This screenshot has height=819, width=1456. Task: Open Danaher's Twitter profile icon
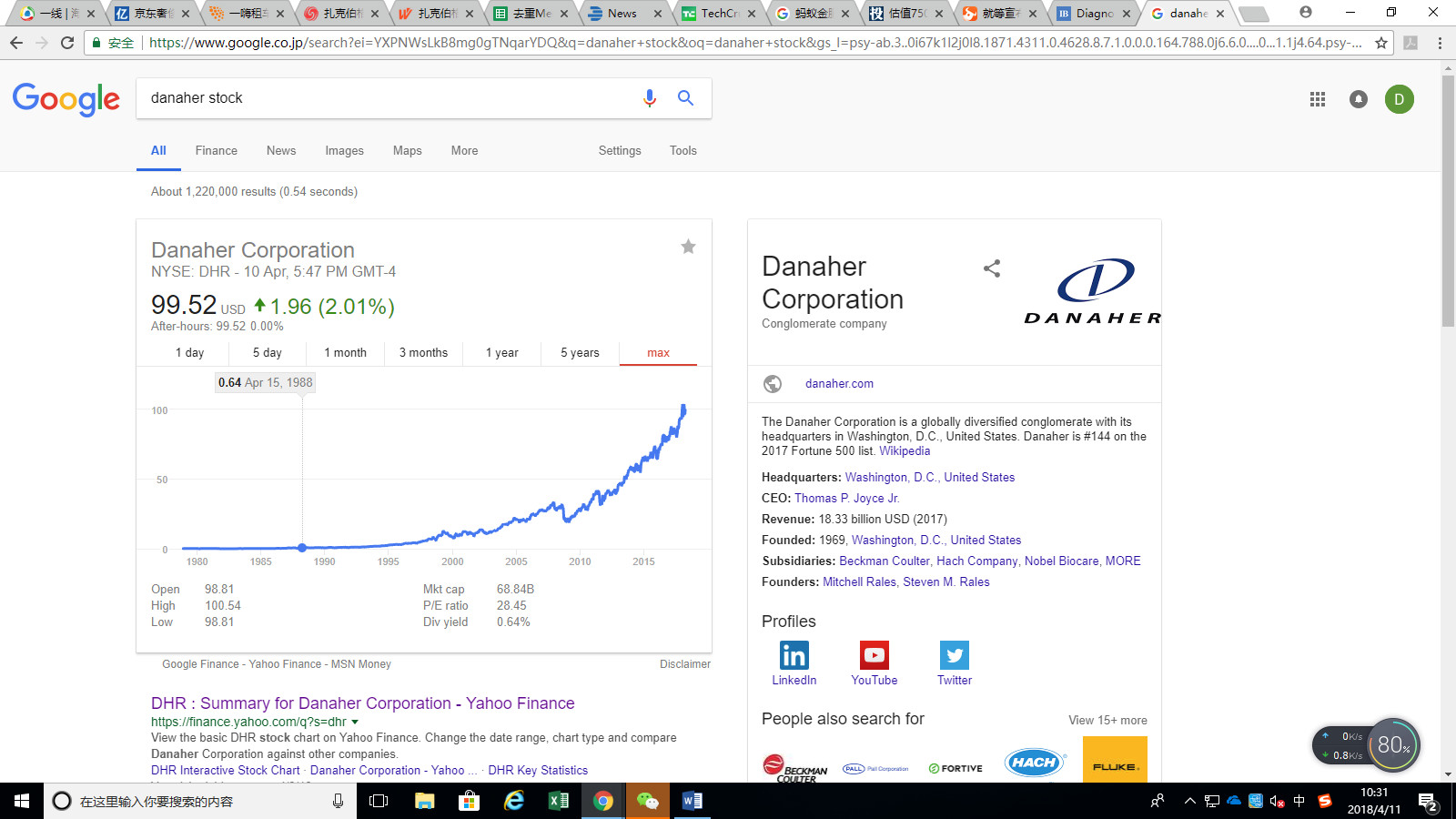pyautogui.click(x=954, y=655)
